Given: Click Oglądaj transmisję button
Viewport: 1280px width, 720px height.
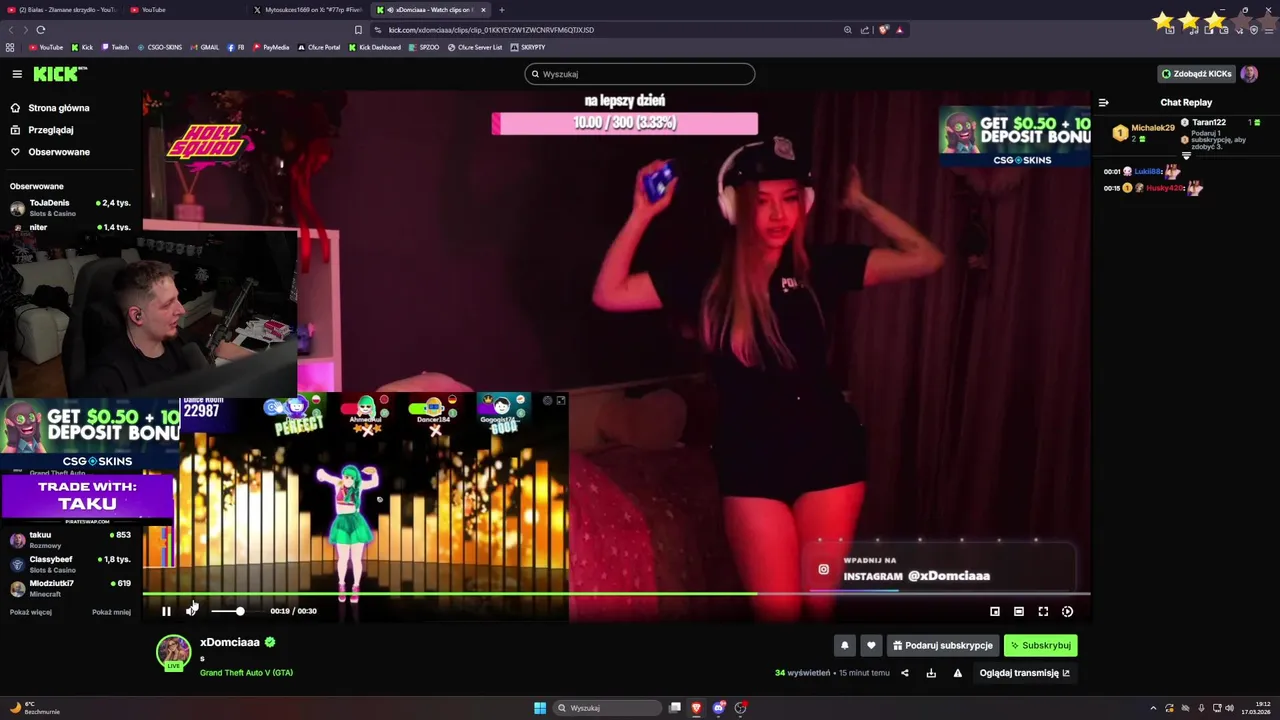Looking at the screenshot, I should 1024,673.
